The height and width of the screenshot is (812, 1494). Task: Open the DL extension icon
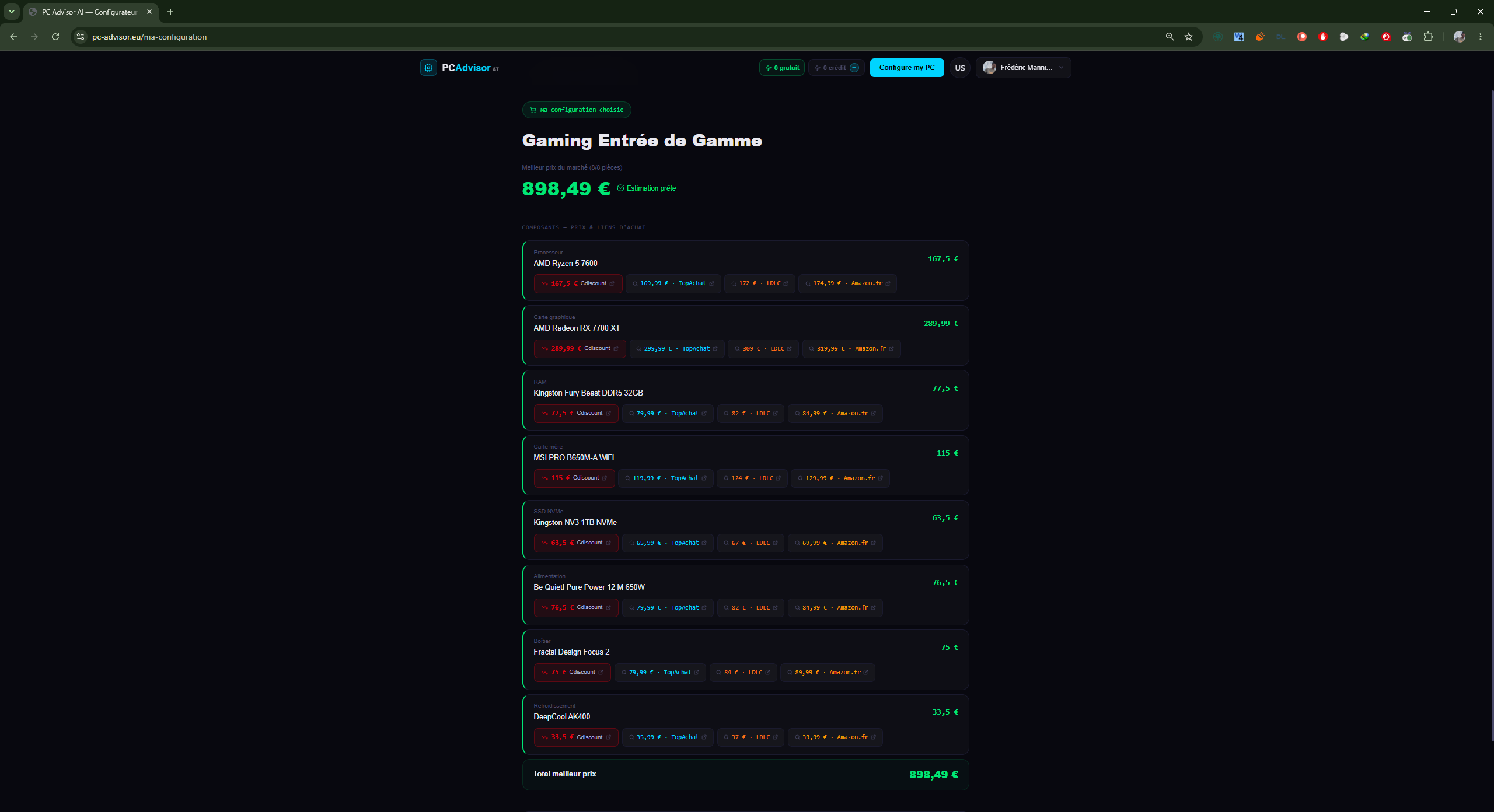1281,37
